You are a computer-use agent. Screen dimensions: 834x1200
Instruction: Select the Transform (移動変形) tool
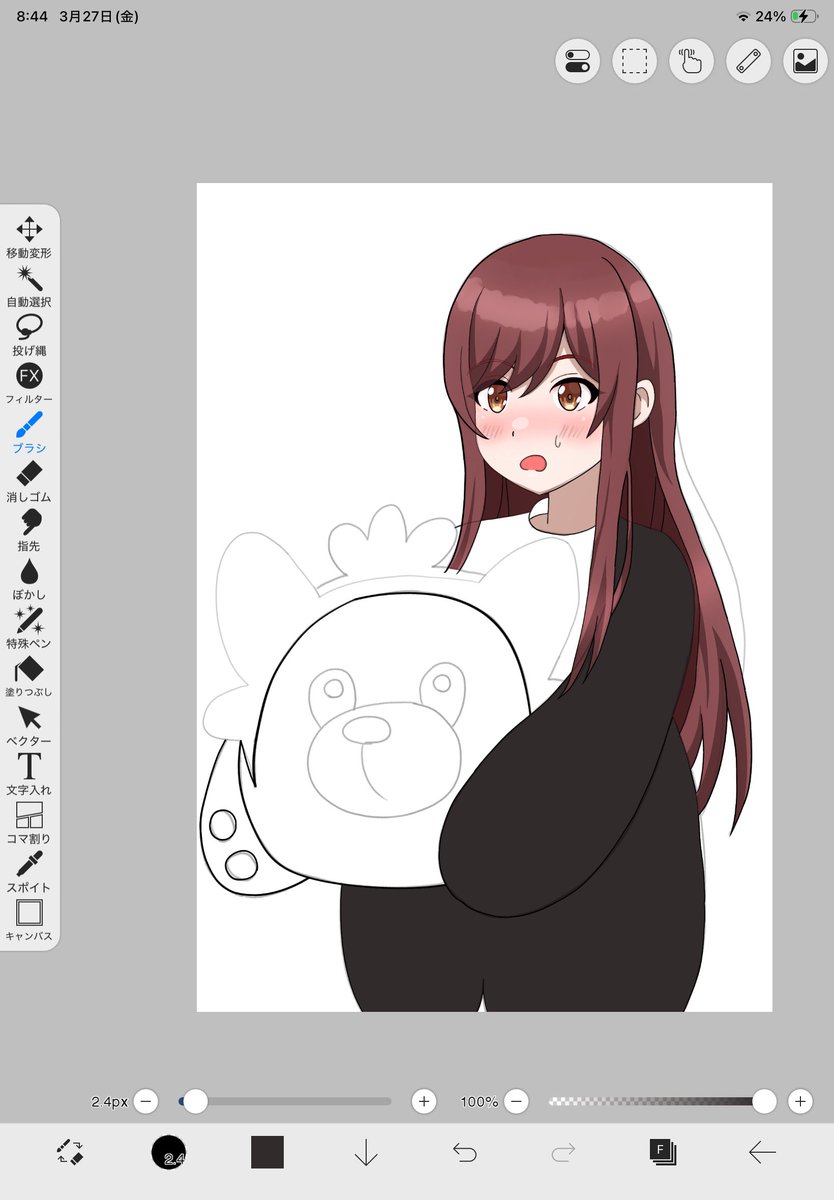[x=29, y=237]
